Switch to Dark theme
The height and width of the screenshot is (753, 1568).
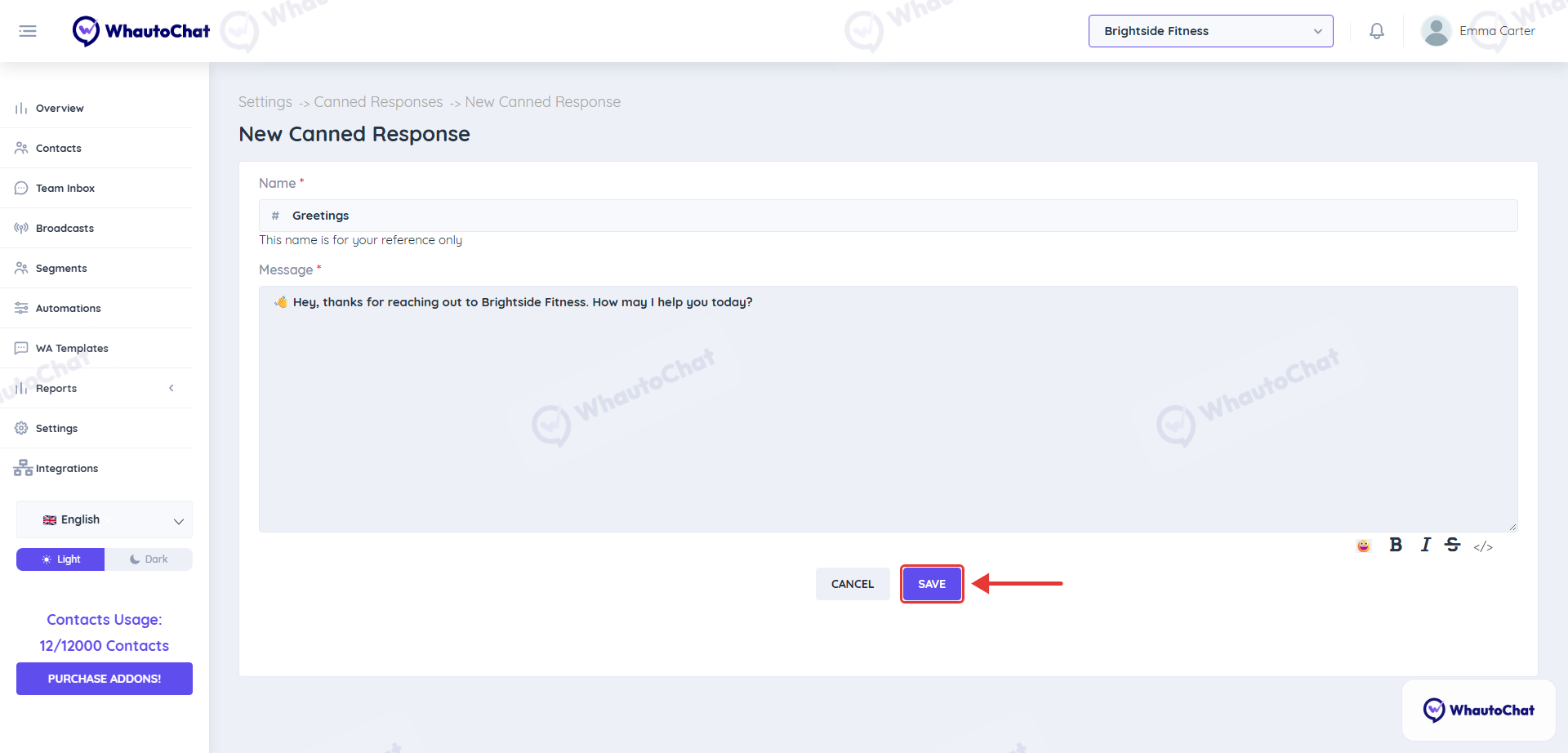[149, 559]
